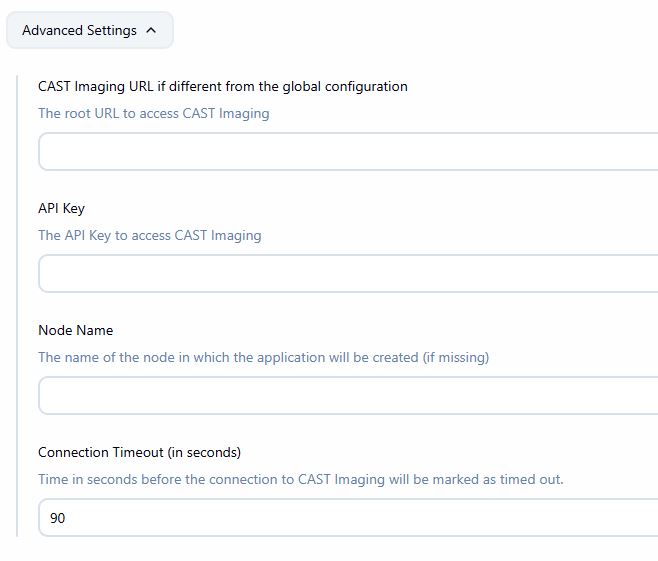Screen dimensions: 658x561
Task: Click the Node Name label
Action: point(75,330)
